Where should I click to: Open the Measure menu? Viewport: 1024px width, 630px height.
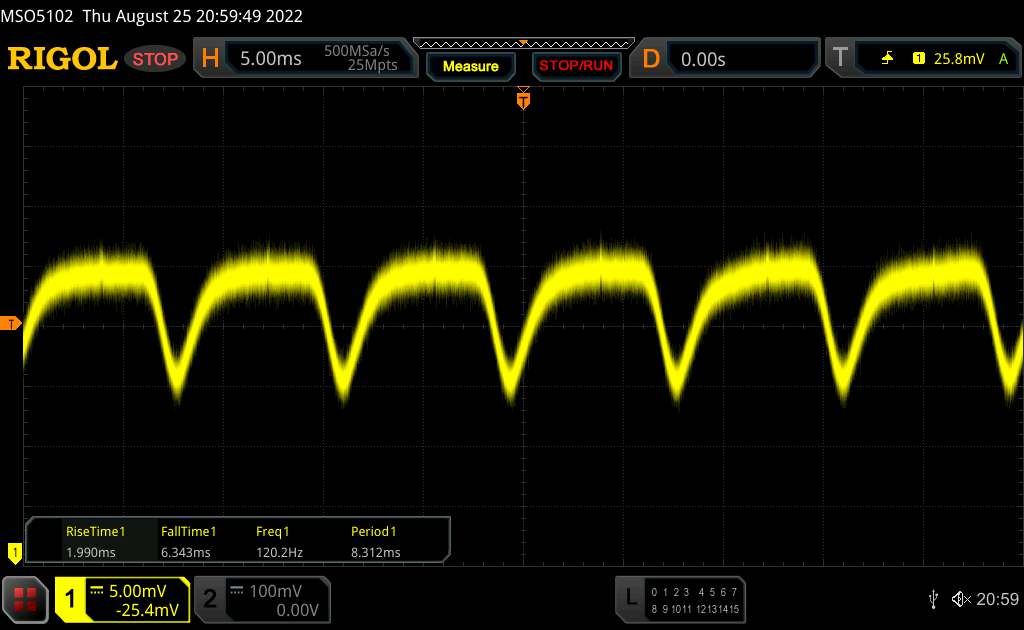point(470,66)
